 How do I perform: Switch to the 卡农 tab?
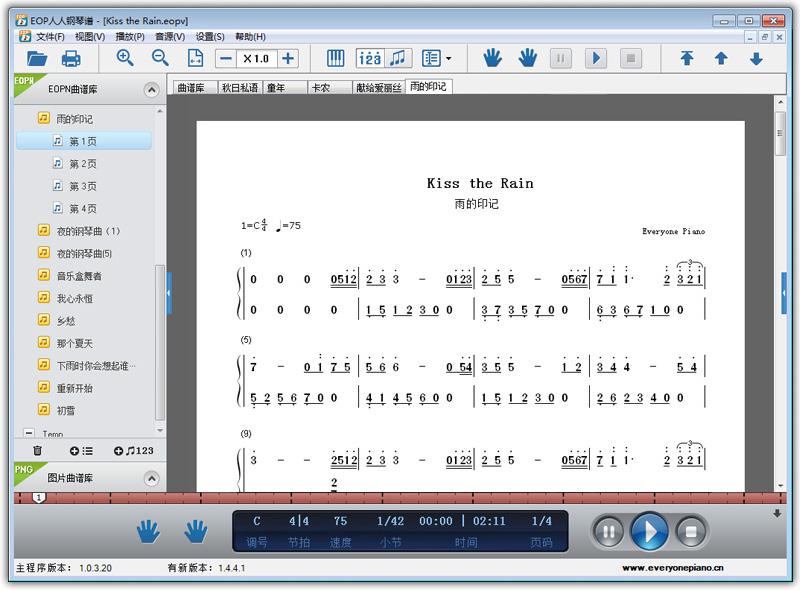pos(330,88)
